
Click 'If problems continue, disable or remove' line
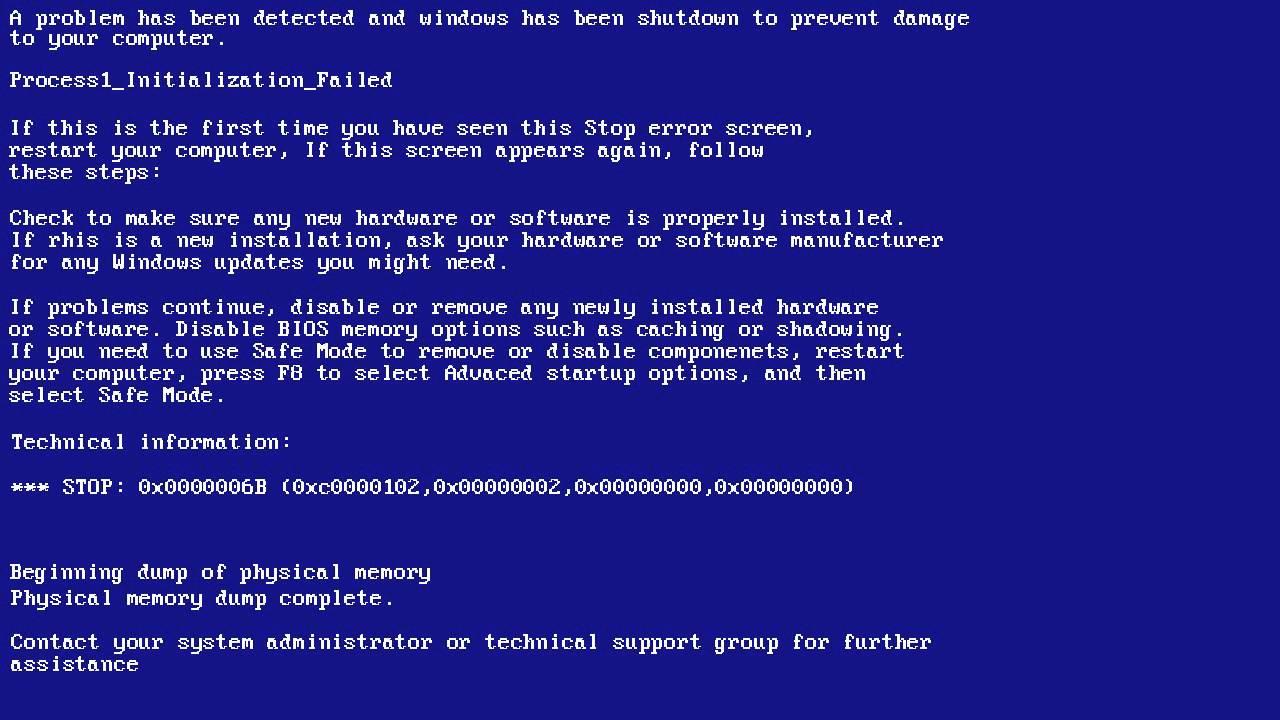pos(444,308)
